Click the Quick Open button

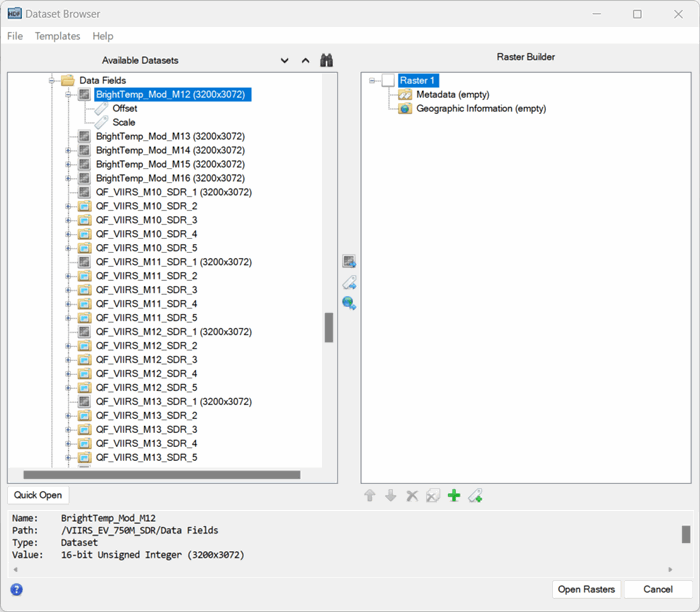point(38,495)
